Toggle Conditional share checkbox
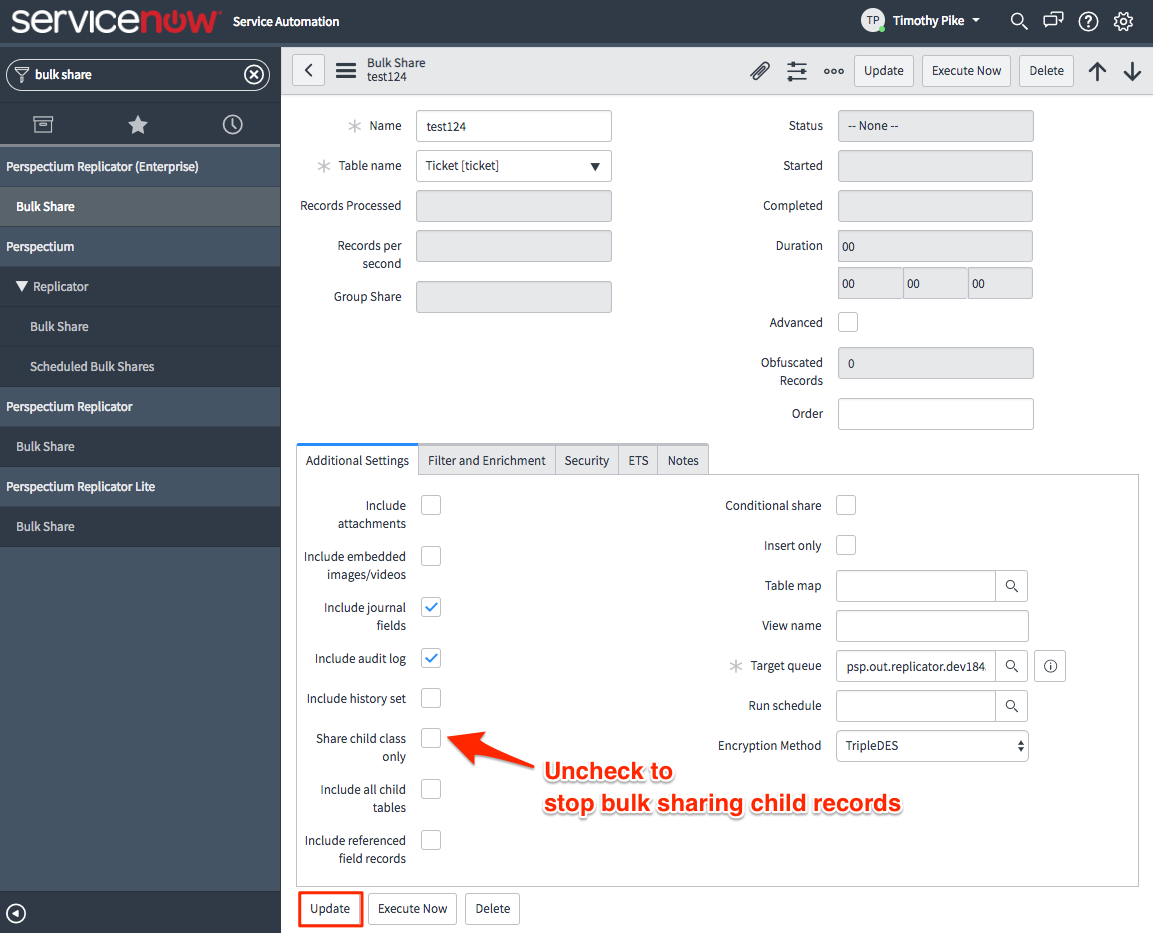 846,505
